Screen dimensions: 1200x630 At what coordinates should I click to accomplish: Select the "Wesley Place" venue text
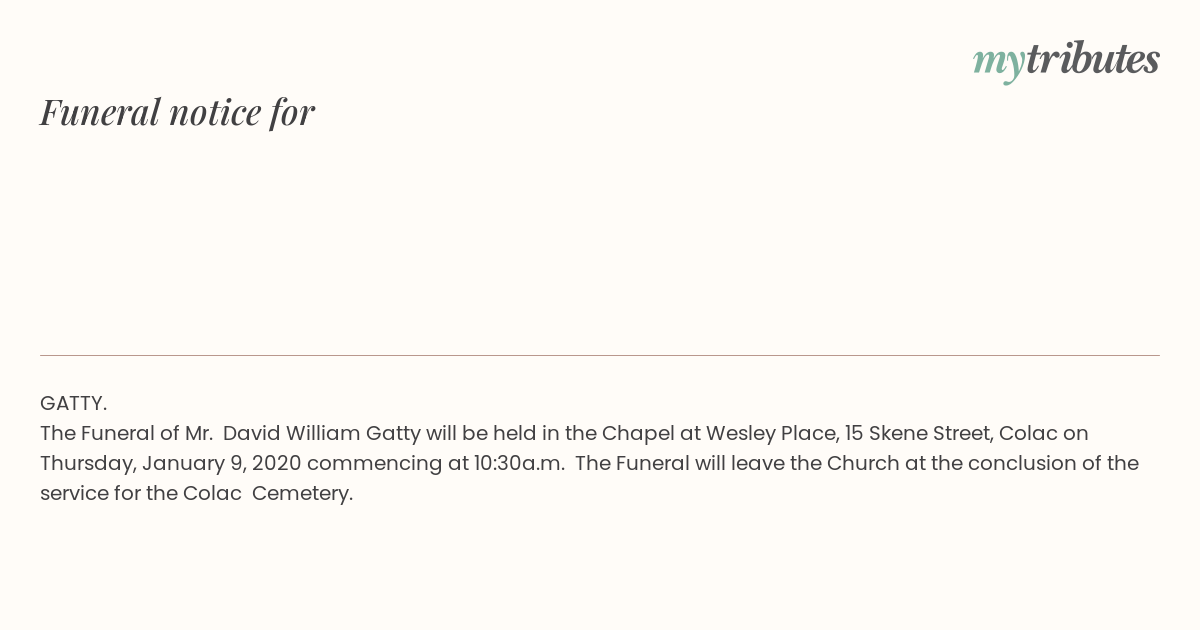pos(771,433)
